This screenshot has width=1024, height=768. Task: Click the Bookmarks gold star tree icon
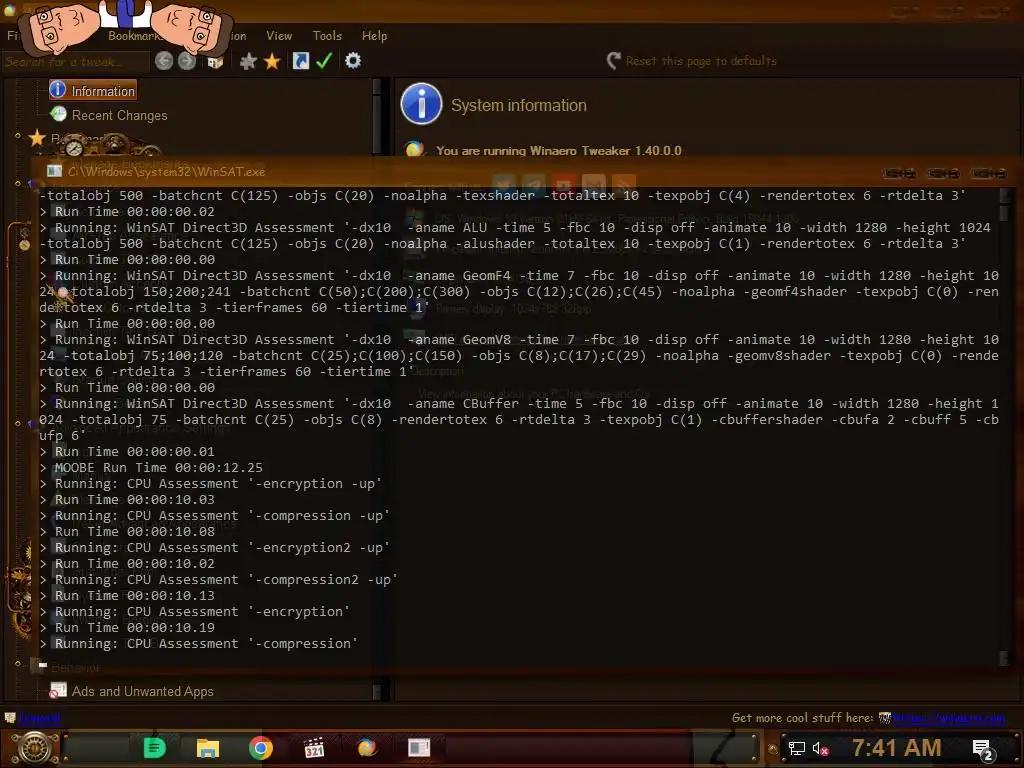coord(37,138)
